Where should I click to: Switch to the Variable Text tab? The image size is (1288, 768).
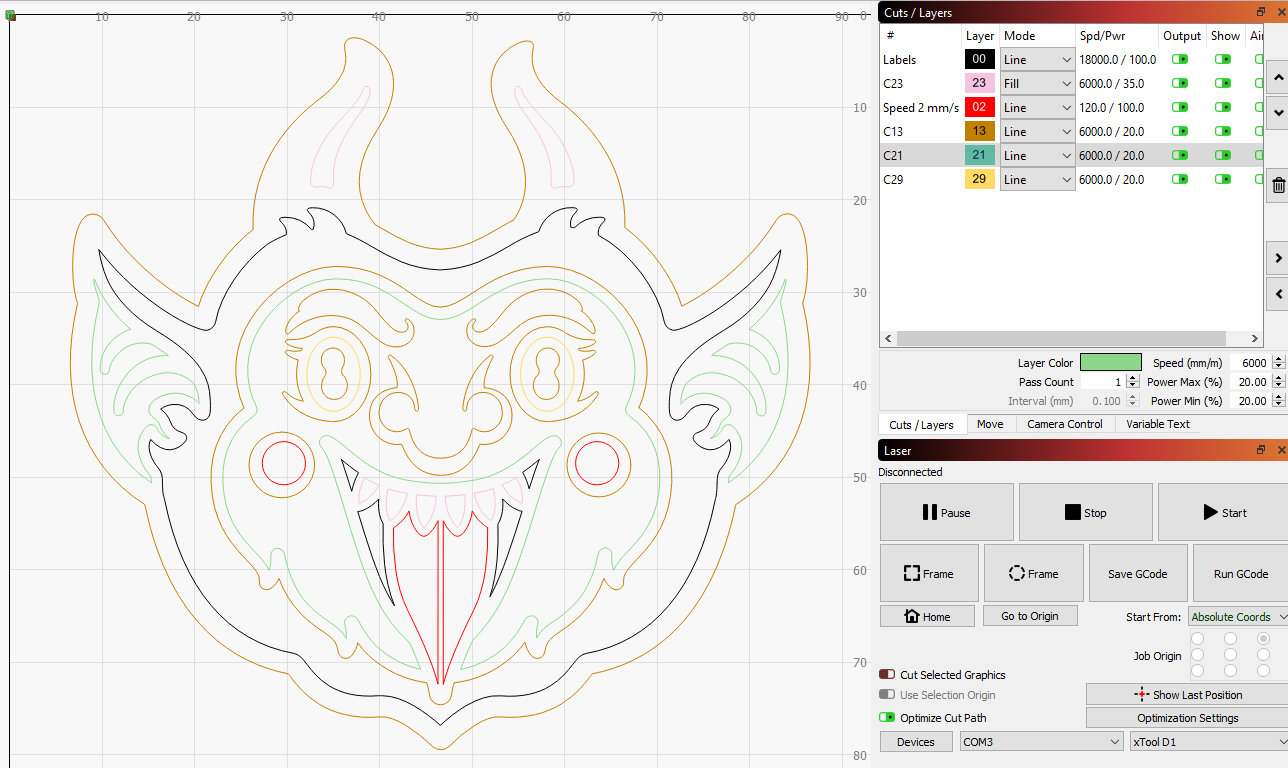[x=1158, y=424]
